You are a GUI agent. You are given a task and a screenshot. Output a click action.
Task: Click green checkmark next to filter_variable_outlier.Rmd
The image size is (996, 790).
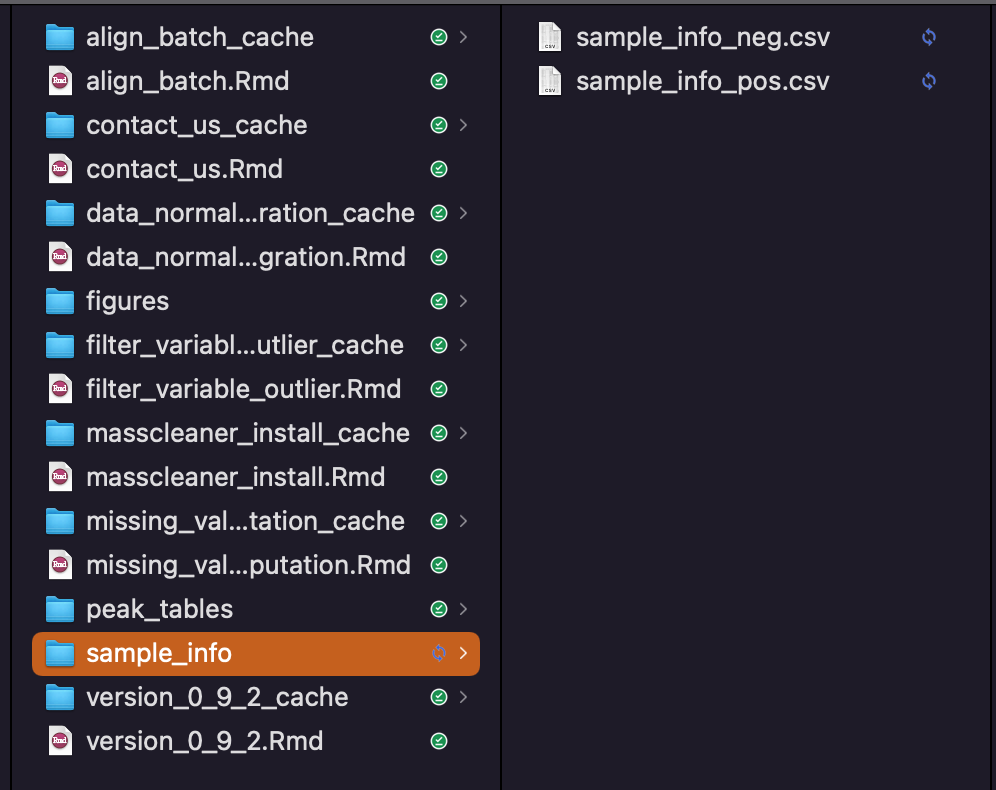[x=439, y=389]
